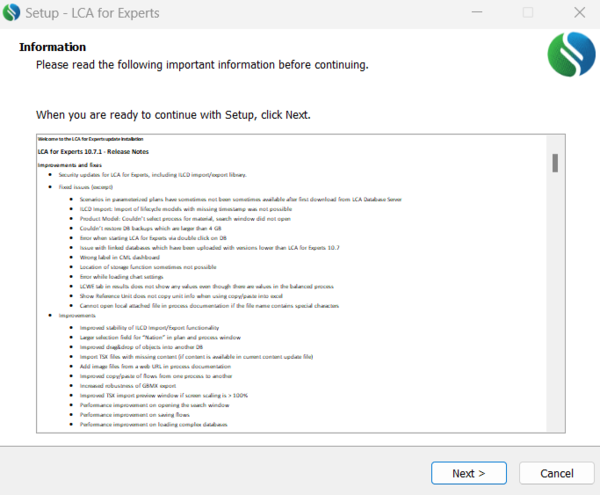The image size is (600, 495).
Task: Close the Setup window
Action: pyautogui.click(x=579, y=13)
